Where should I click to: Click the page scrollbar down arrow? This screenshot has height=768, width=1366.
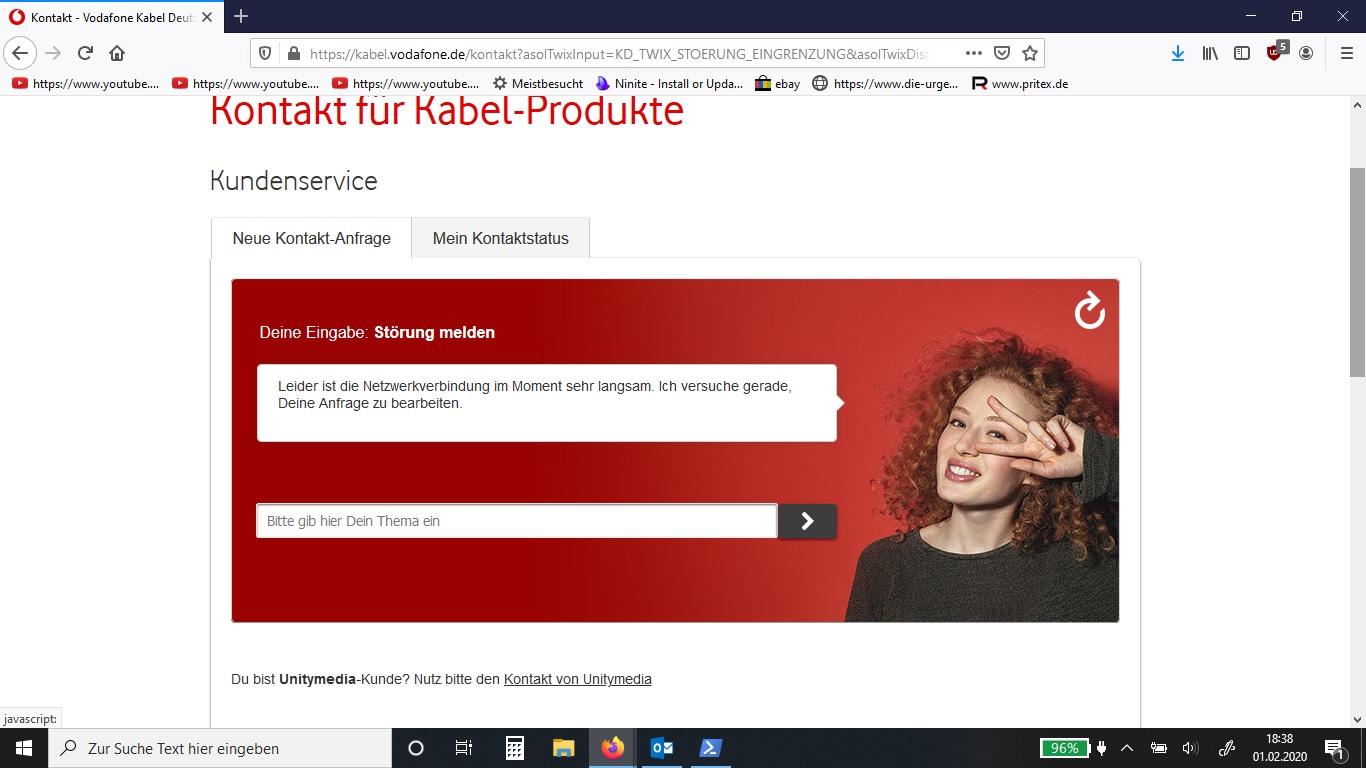click(x=1357, y=719)
